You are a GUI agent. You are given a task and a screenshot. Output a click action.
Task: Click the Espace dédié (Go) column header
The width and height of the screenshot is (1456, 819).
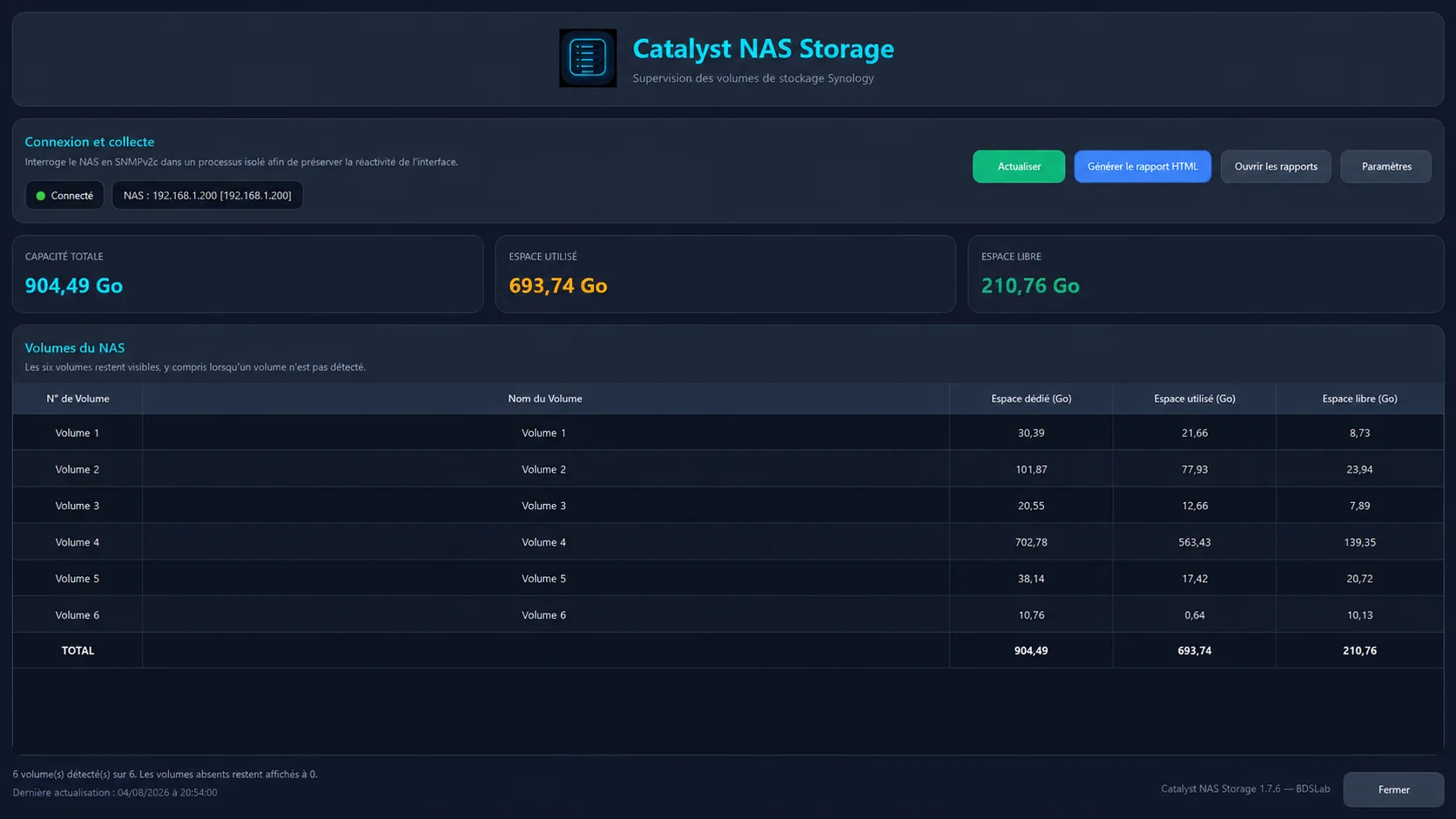pos(1031,399)
